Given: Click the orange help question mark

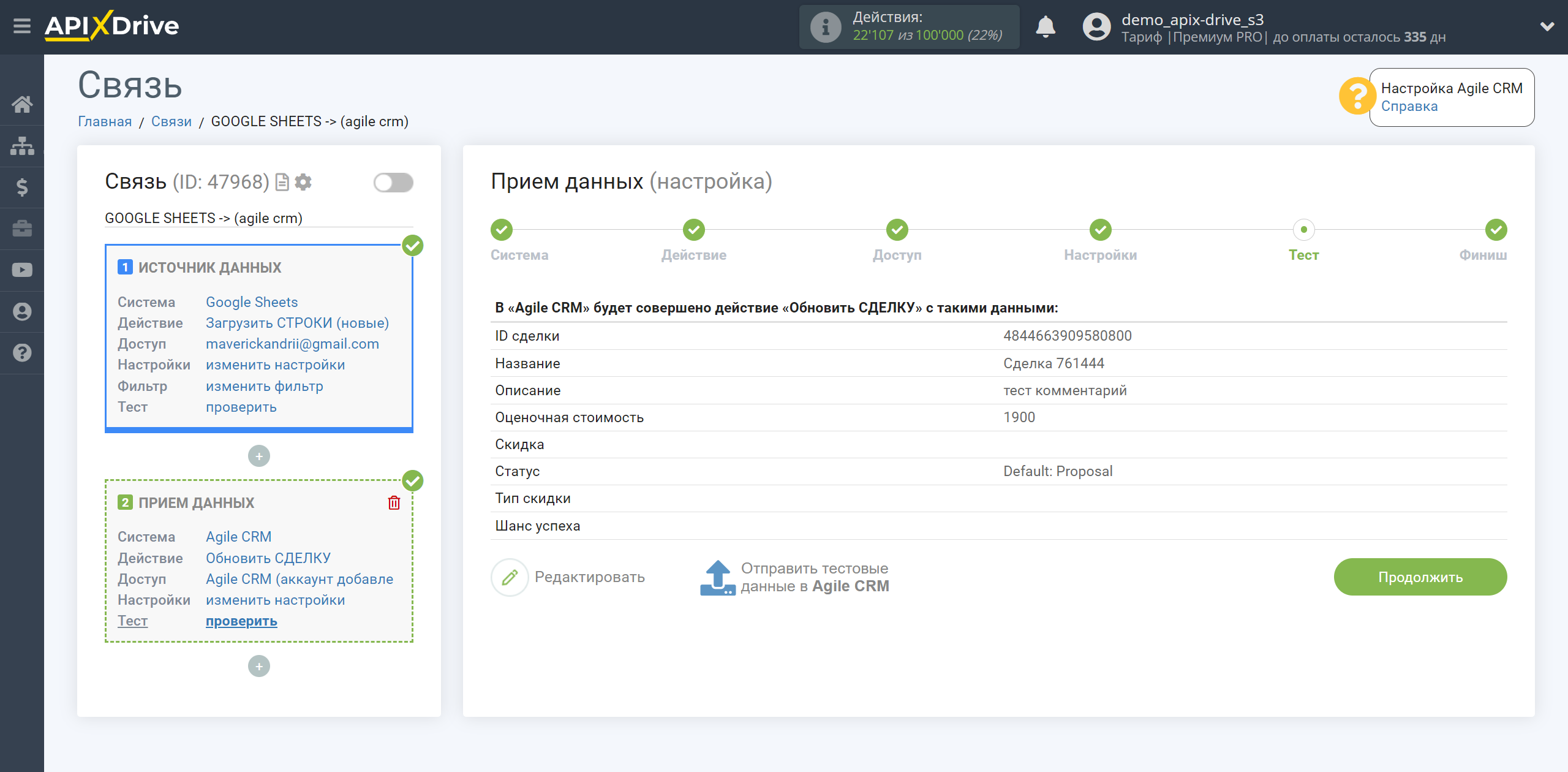Looking at the screenshot, I should (1357, 96).
